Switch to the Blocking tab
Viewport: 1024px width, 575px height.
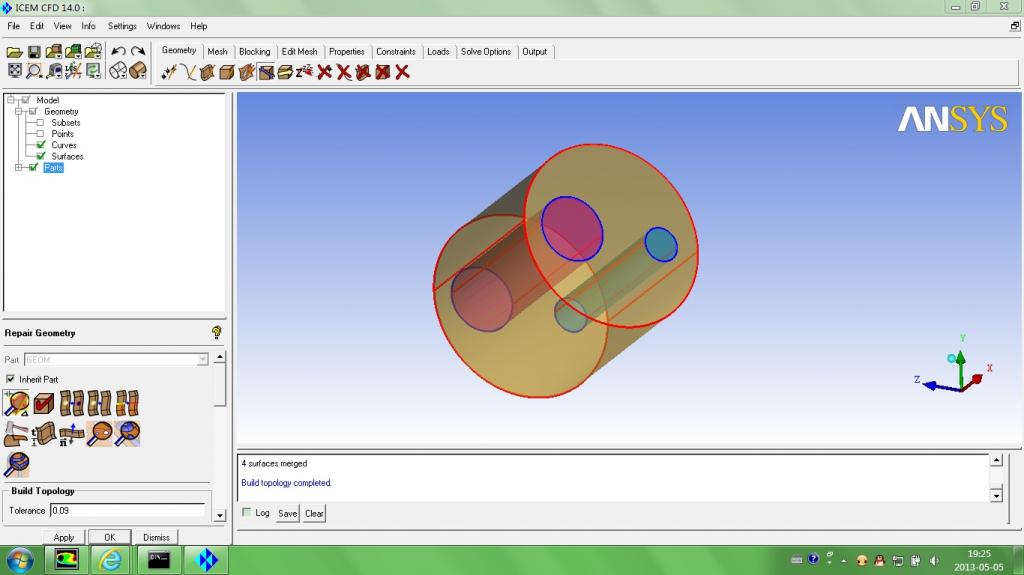click(254, 52)
